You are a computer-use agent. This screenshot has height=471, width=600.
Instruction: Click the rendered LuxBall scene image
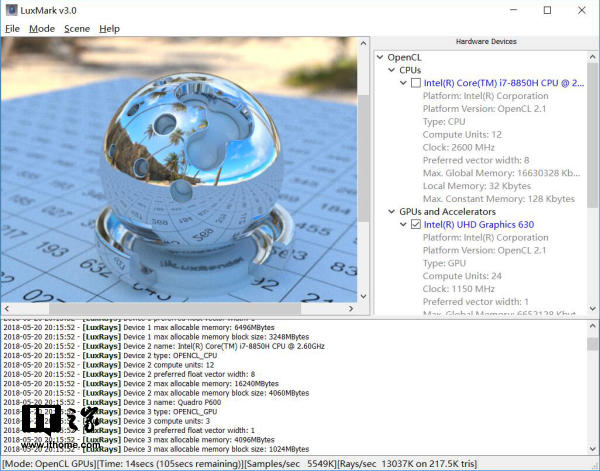[x=179, y=169]
